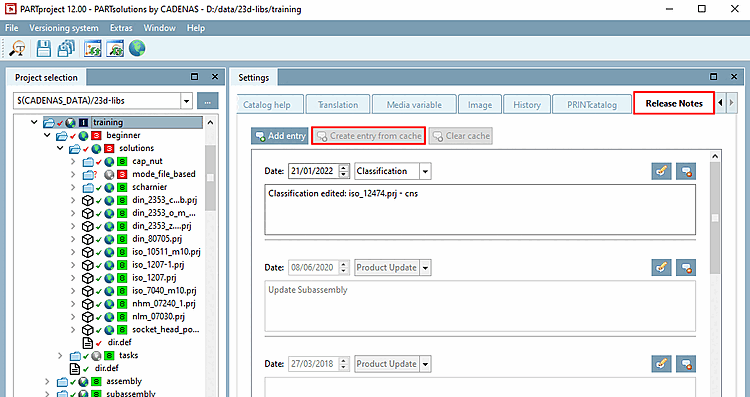Click the cube icon of nlm_07030.prj
The height and width of the screenshot is (397, 750).
click(x=88, y=316)
